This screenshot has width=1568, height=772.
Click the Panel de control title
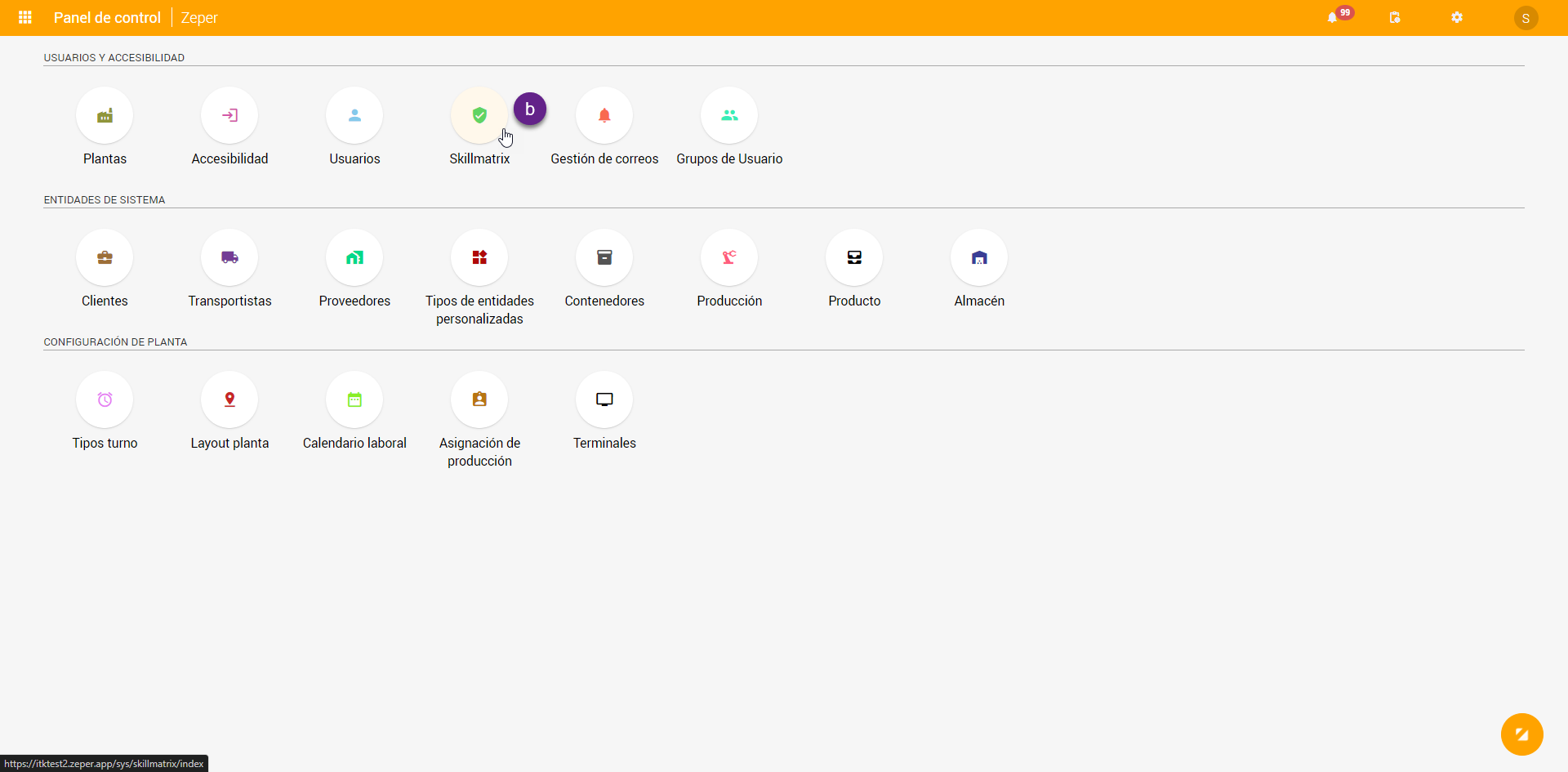tap(107, 18)
